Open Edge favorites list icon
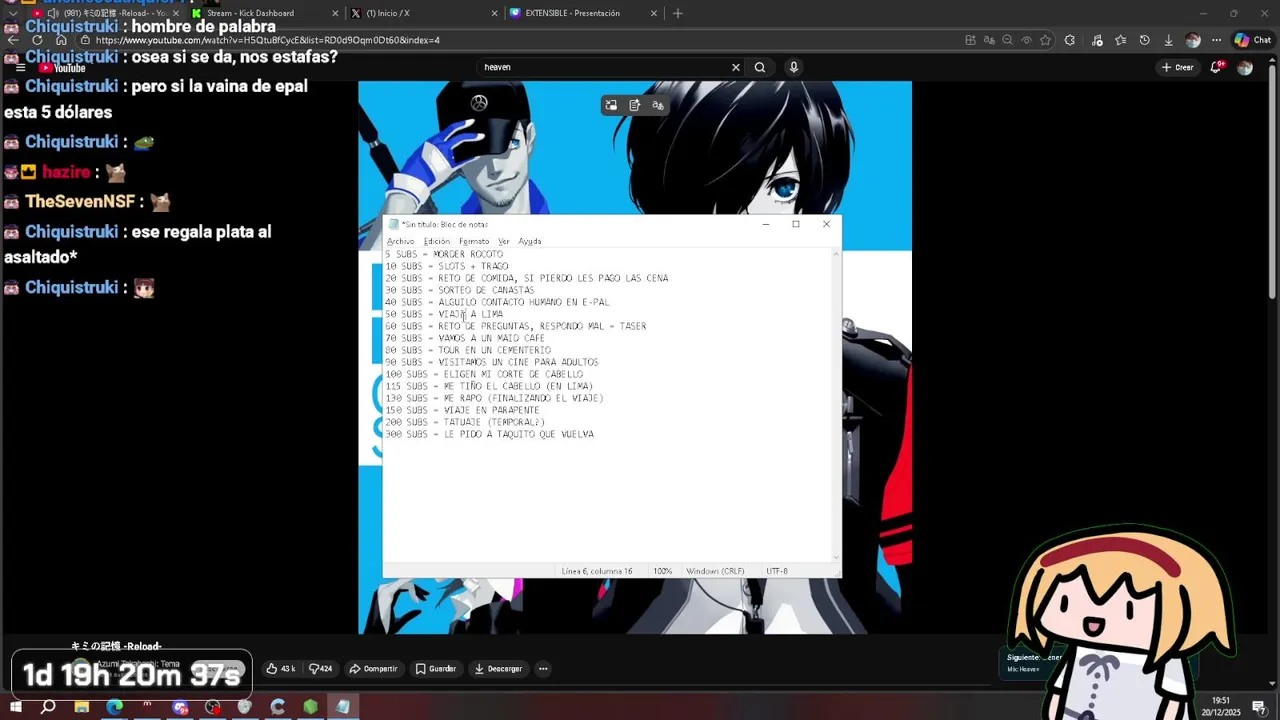Viewport: 1280px width, 720px height. coord(1120,40)
